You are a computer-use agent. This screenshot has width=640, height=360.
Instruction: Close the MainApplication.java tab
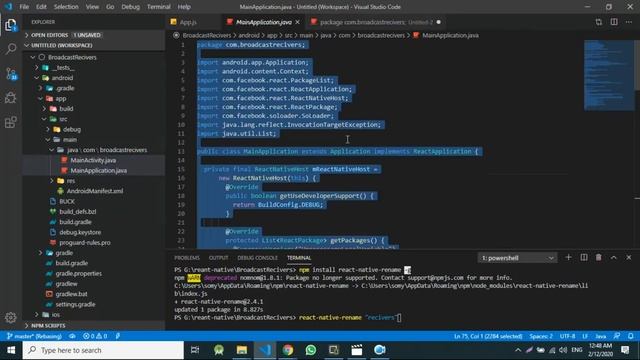(298, 22)
